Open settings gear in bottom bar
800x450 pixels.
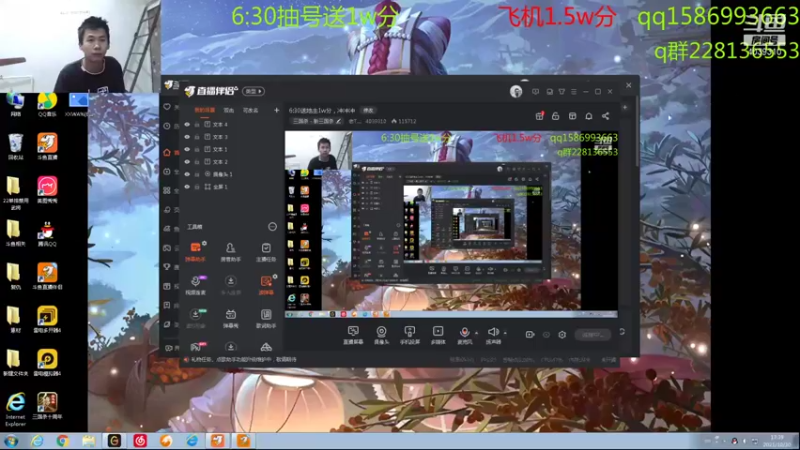click(562, 335)
